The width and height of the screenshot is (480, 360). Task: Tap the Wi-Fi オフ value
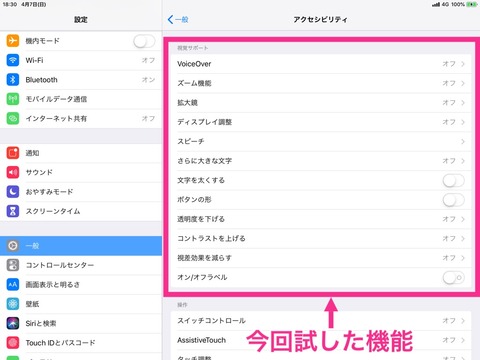coord(148,60)
